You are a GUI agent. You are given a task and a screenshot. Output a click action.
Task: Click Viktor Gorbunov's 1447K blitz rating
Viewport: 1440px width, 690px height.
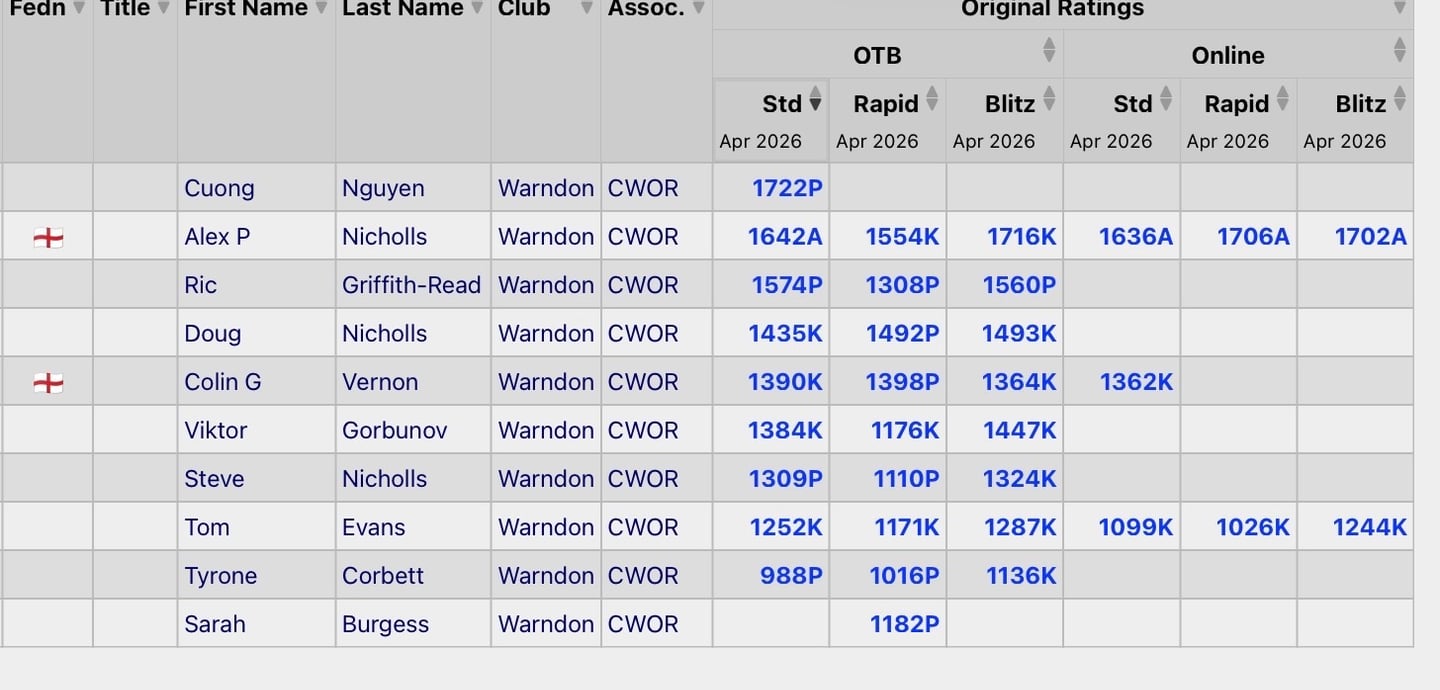(x=1019, y=430)
